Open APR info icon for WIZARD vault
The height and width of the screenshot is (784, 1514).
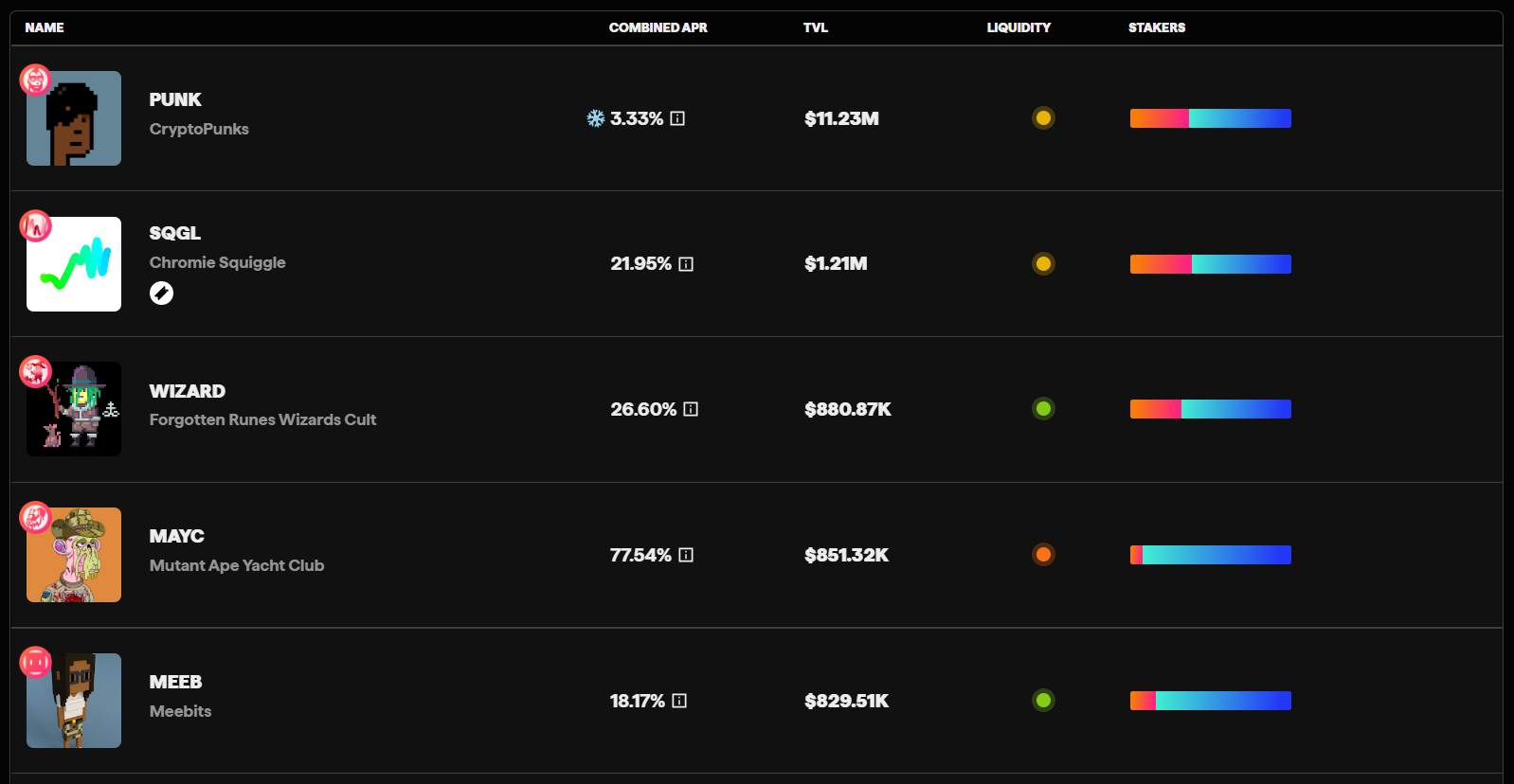pos(691,409)
